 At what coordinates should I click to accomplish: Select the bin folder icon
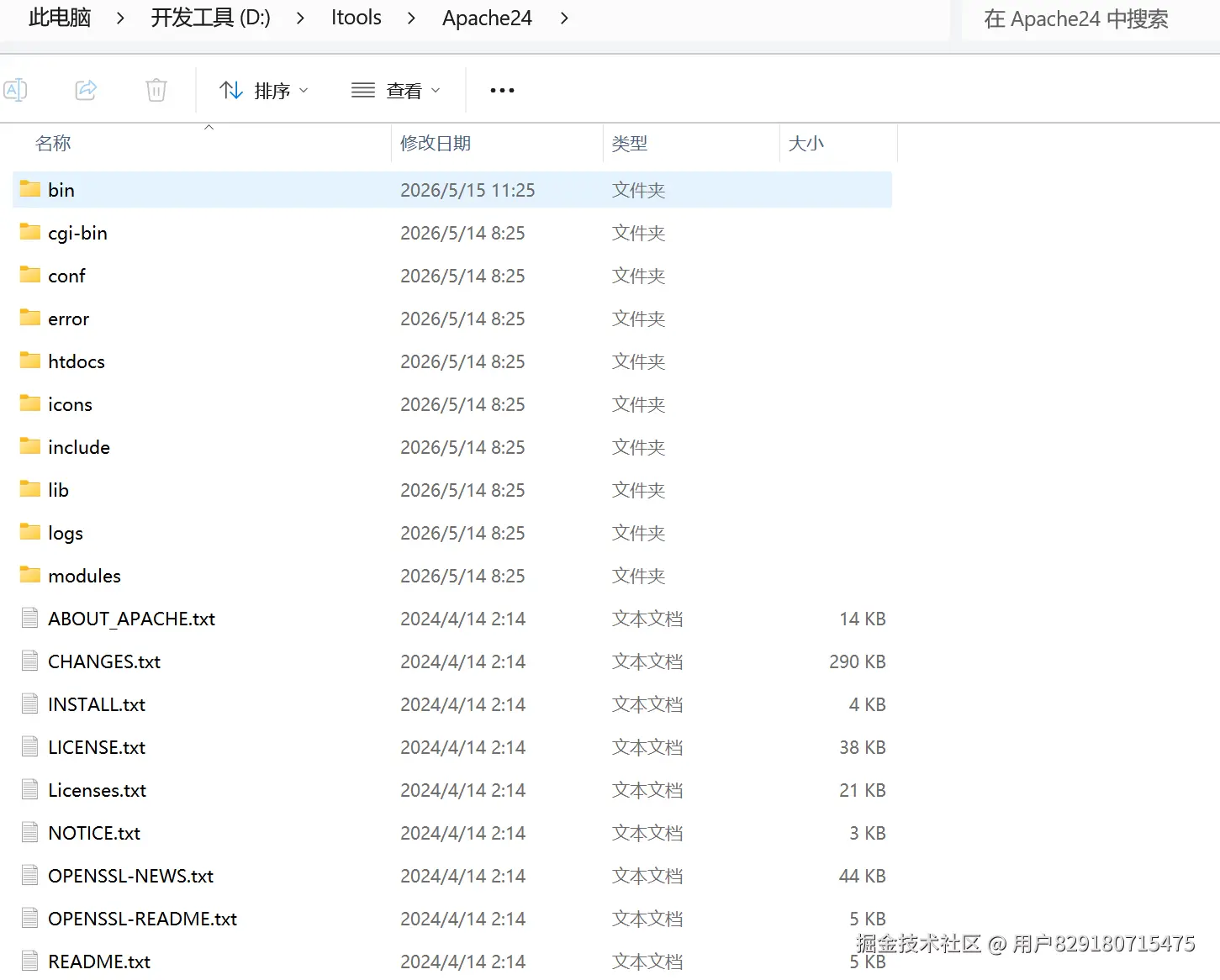(30, 189)
